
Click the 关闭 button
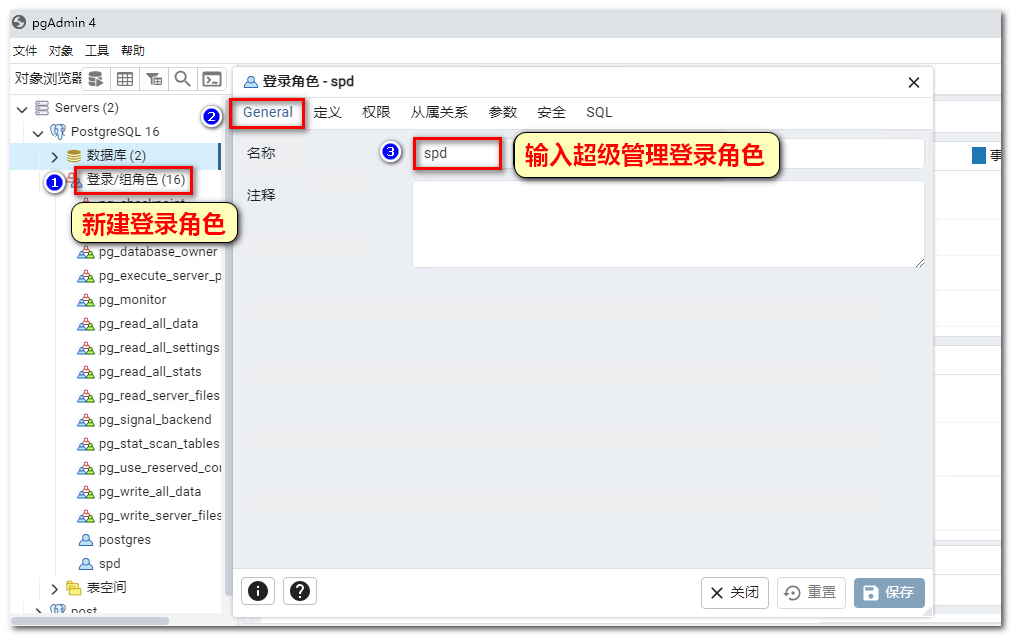[x=735, y=593]
